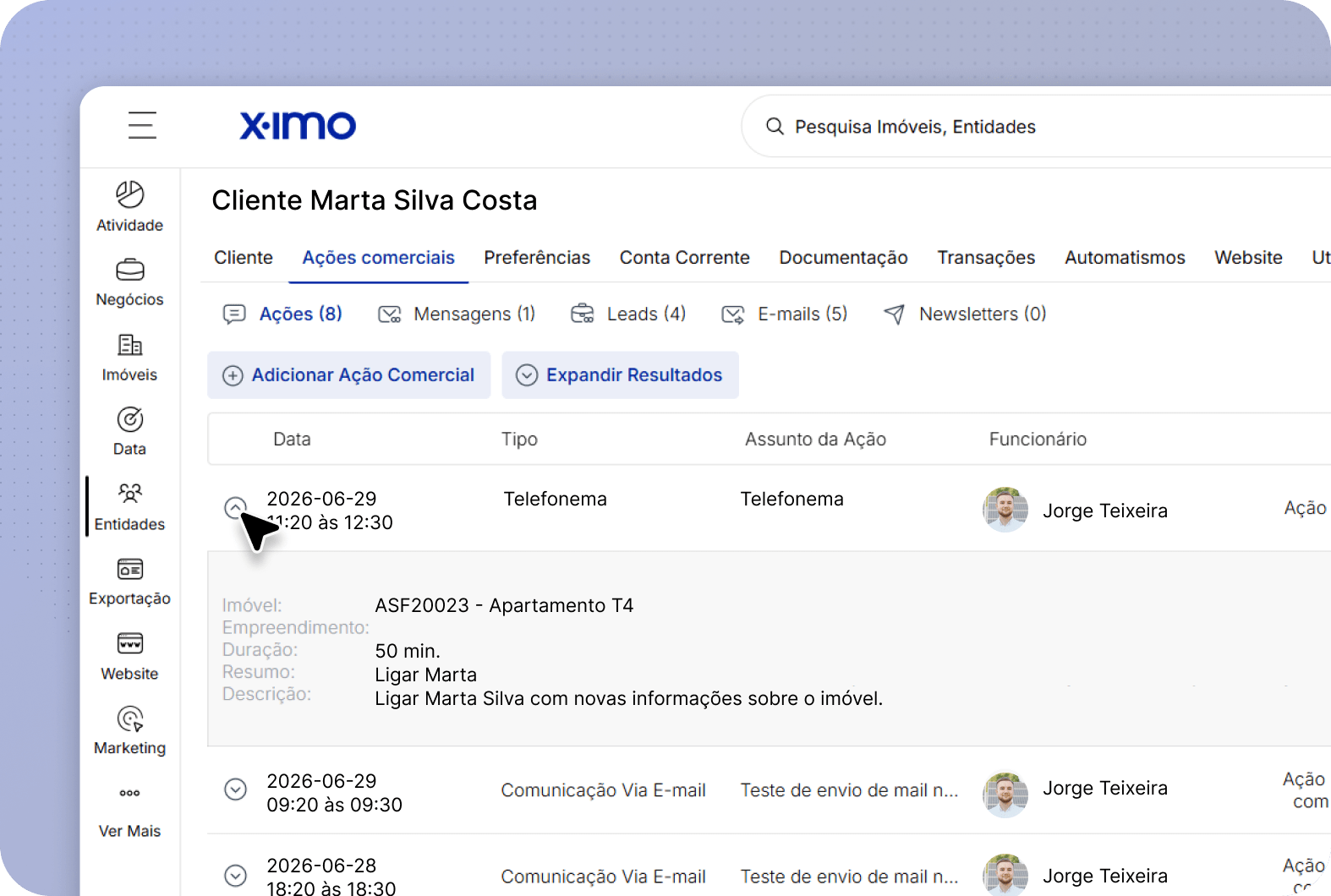Click the Ver Mais dots icon

(129, 793)
